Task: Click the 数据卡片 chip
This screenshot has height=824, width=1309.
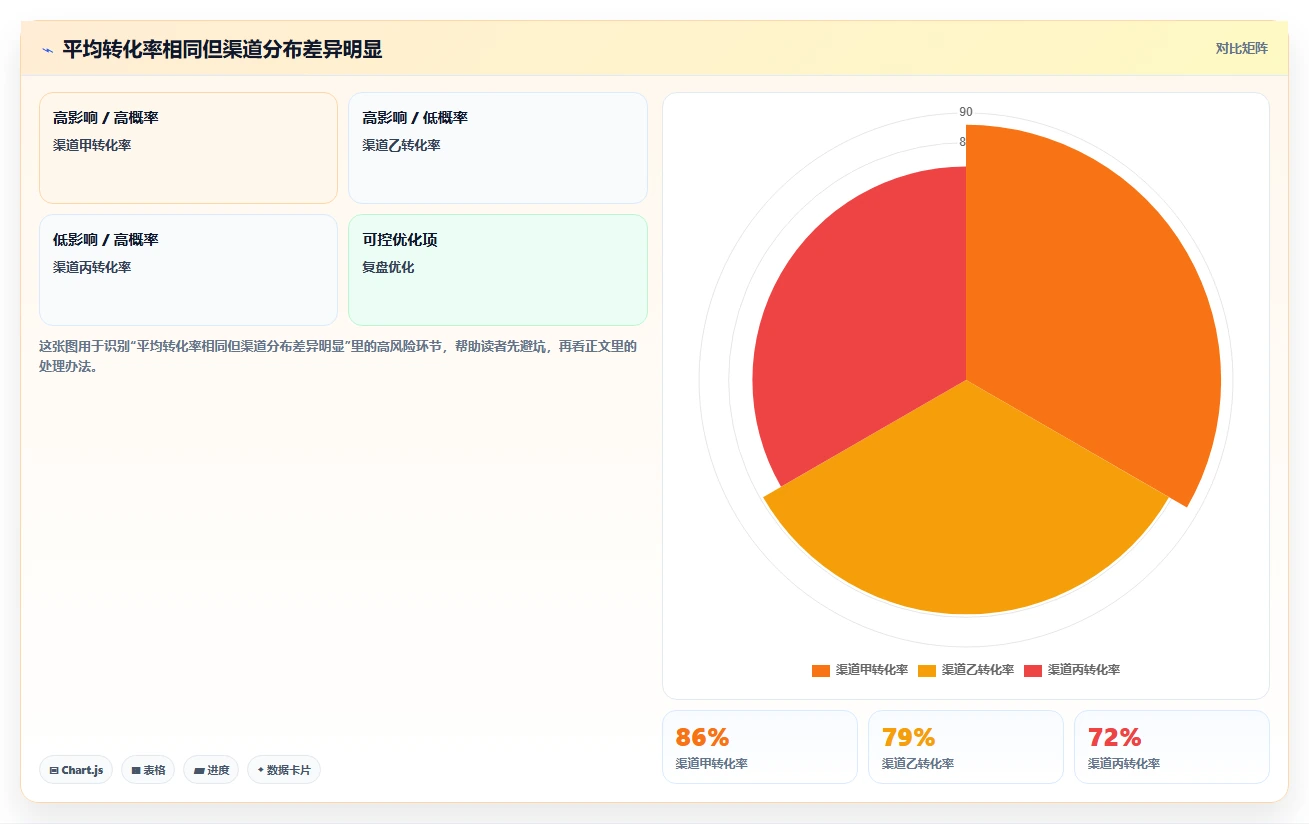Action: [x=284, y=770]
